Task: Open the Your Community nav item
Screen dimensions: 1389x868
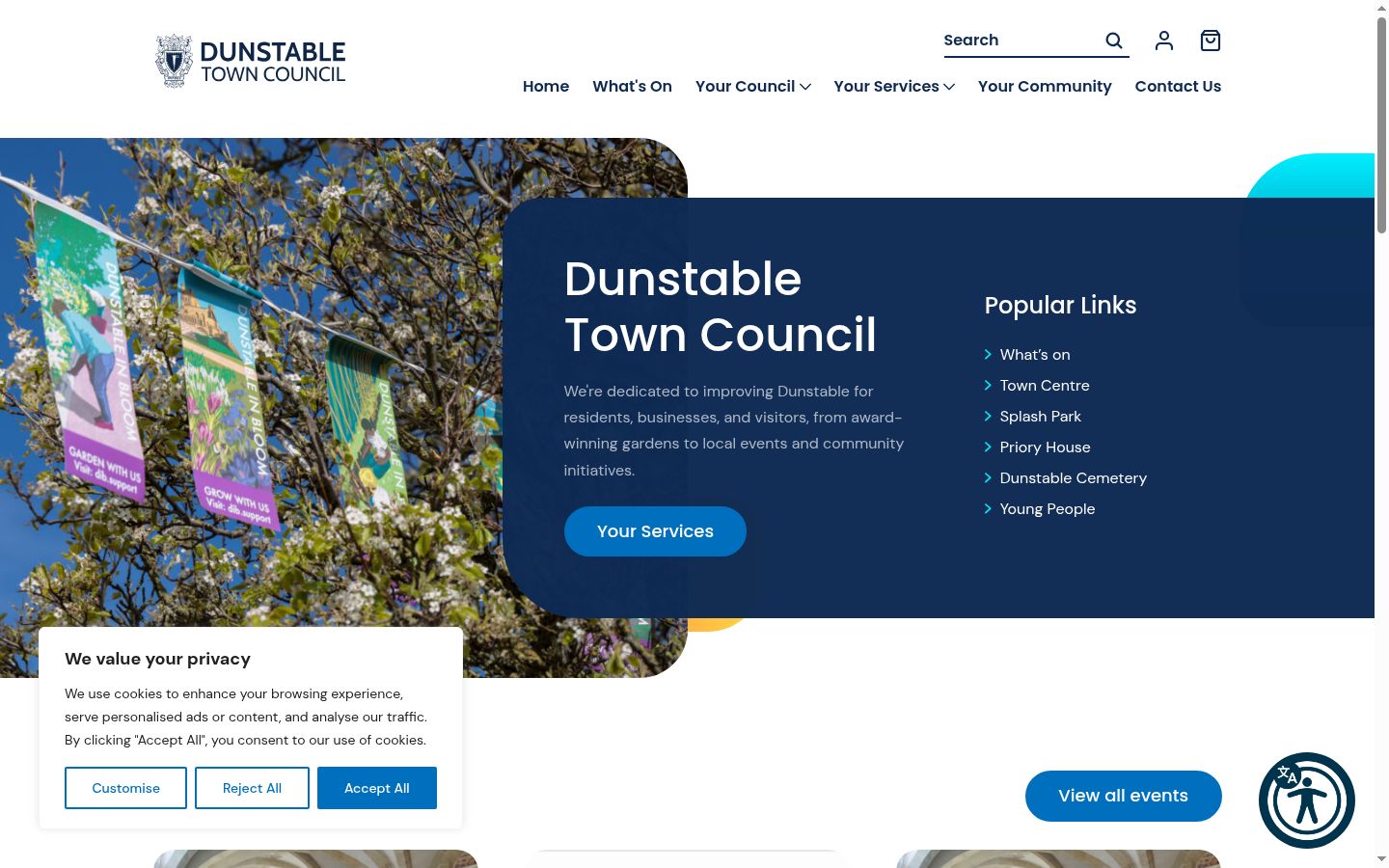Action: click(1045, 87)
